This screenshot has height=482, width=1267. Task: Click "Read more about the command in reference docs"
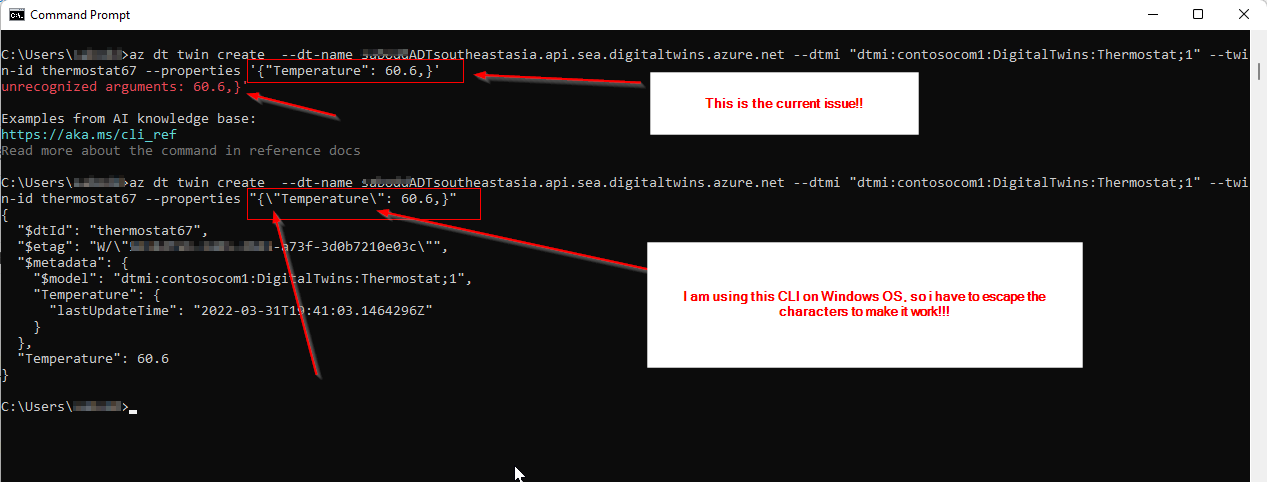[181, 151]
